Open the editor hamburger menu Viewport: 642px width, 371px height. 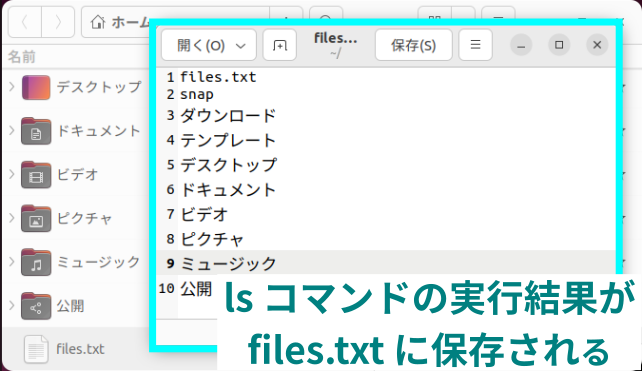point(475,45)
